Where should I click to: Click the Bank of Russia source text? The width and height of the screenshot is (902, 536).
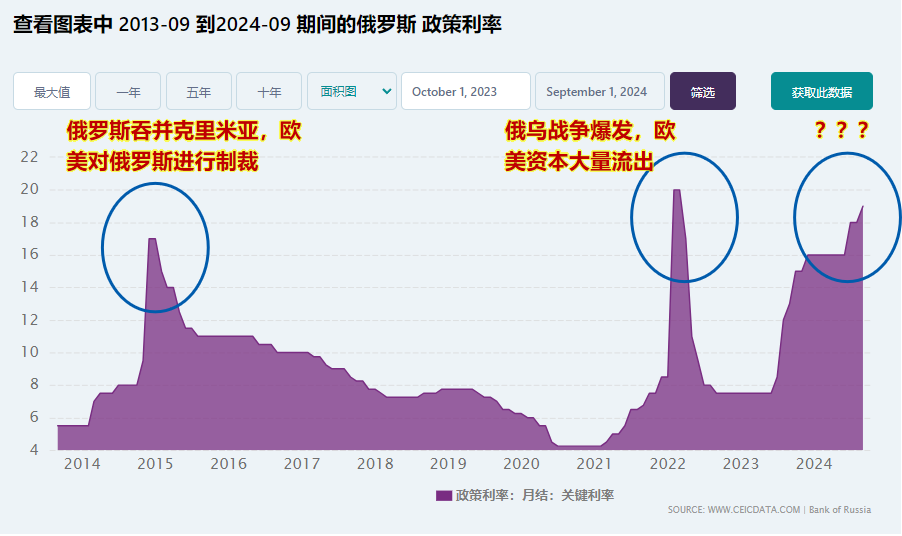click(x=839, y=510)
